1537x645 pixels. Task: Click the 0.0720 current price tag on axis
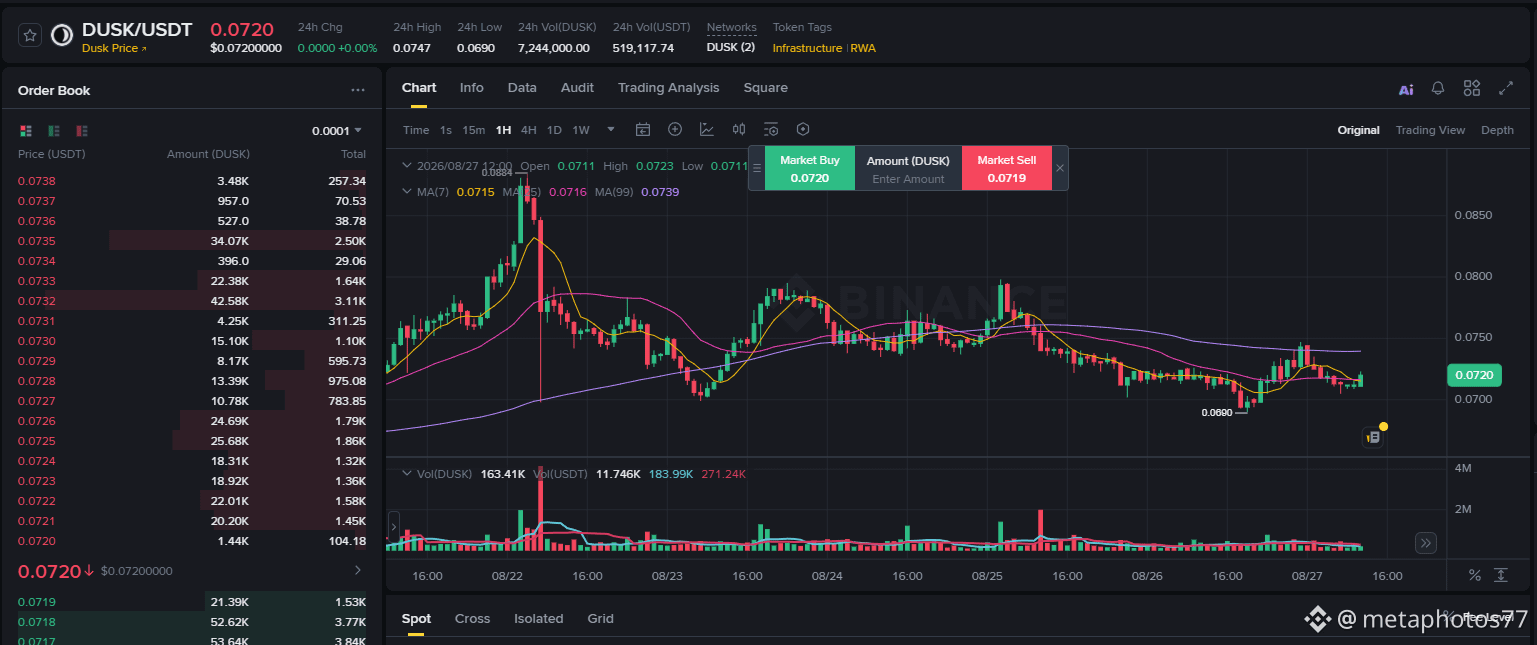point(1473,376)
